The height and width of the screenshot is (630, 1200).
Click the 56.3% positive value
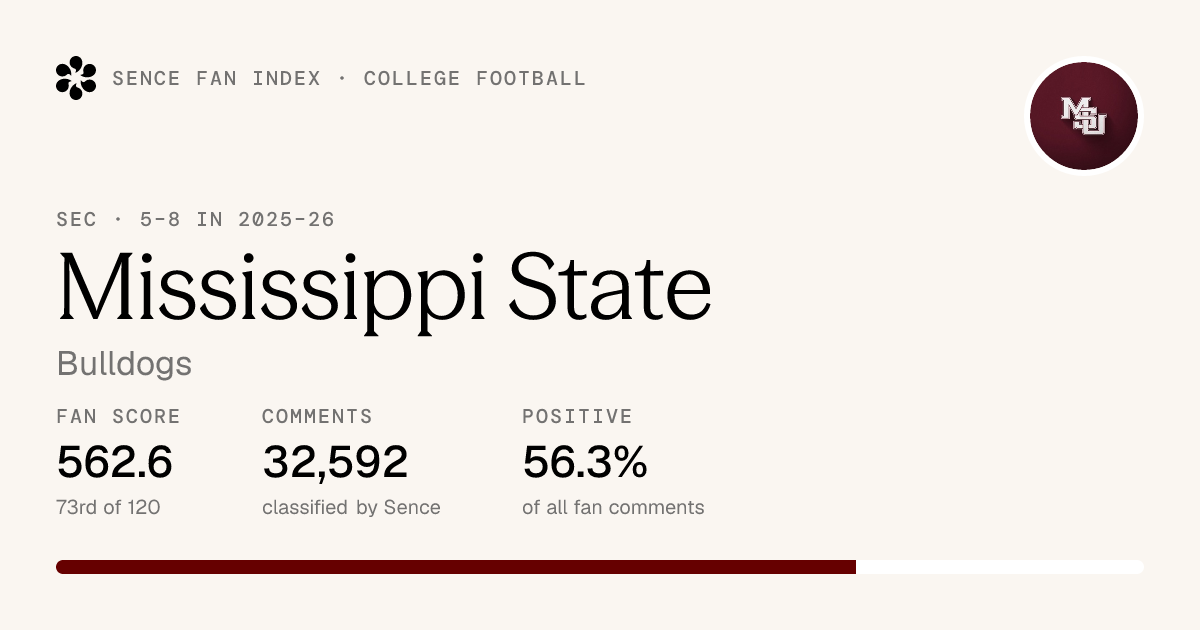click(585, 462)
